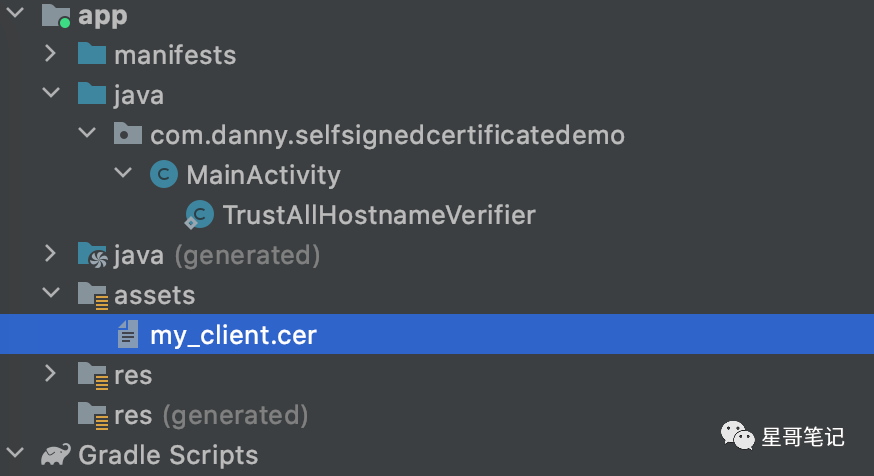Select the TrustAllHostnameVerifier class
The width and height of the screenshot is (874, 476).
(379, 215)
